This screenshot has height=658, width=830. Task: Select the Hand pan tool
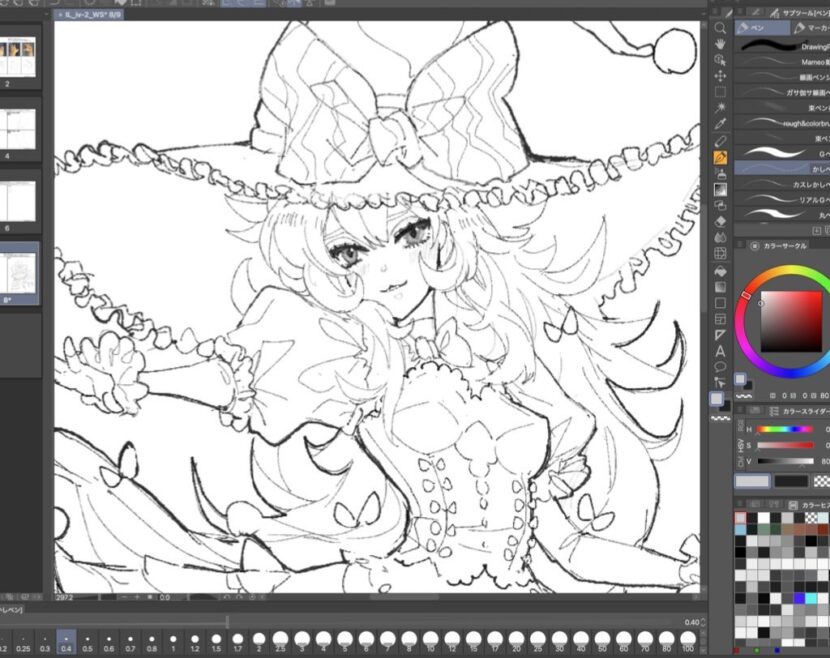click(720, 44)
